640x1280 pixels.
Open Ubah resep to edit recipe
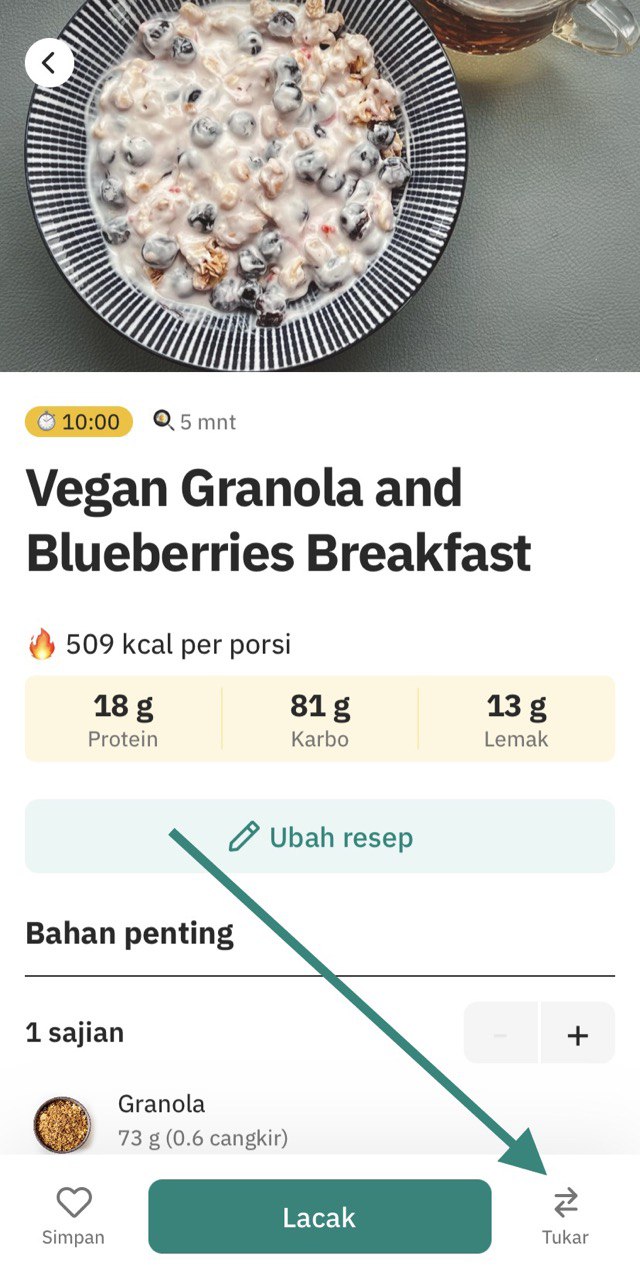coord(320,836)
